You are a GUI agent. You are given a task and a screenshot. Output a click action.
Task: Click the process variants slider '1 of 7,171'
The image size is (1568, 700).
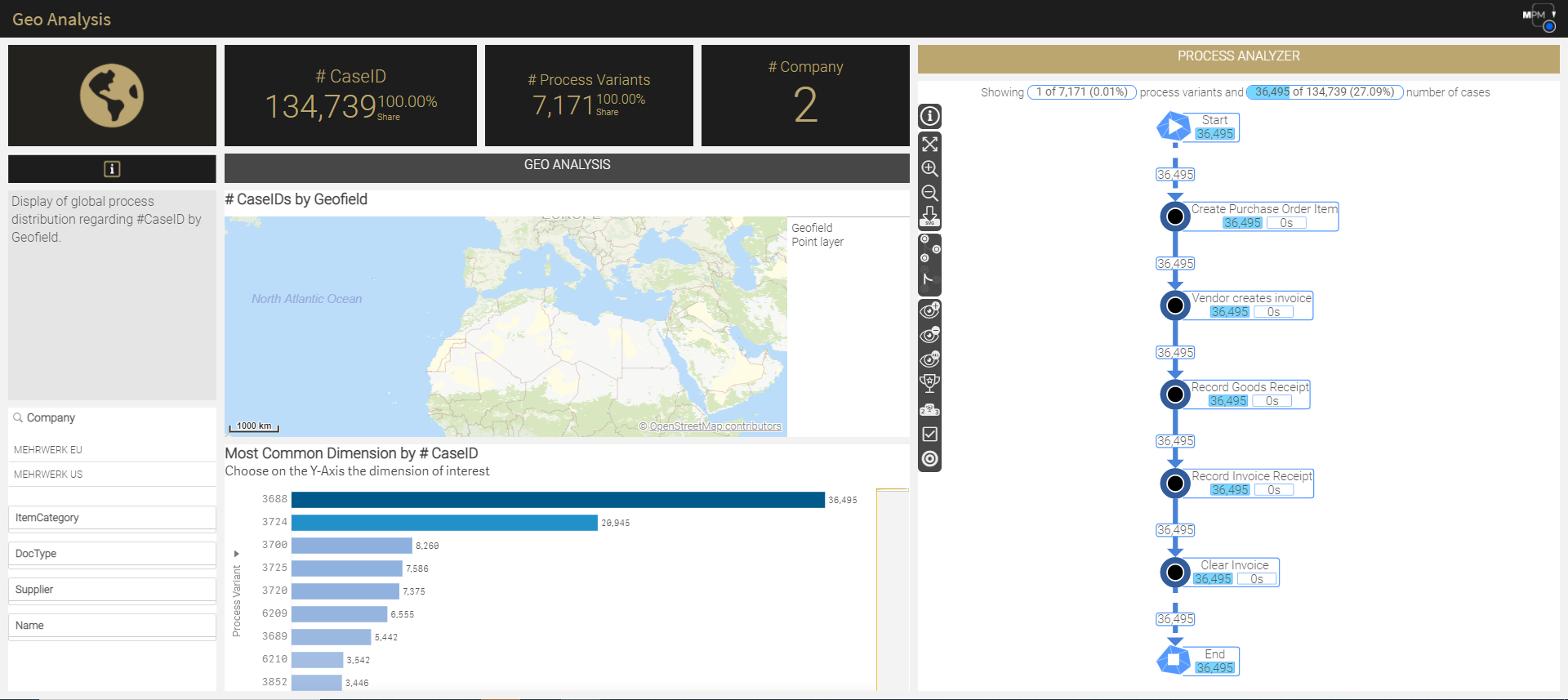(x=1082, y=92)
